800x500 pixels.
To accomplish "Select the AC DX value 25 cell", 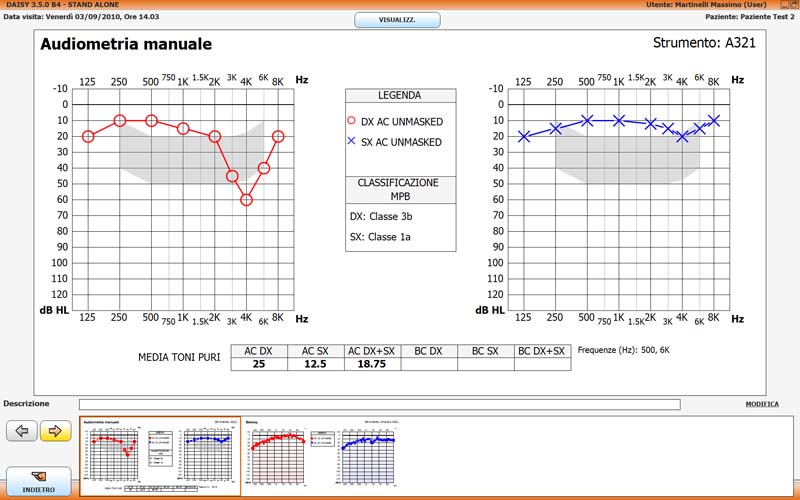I will [258, 364].
